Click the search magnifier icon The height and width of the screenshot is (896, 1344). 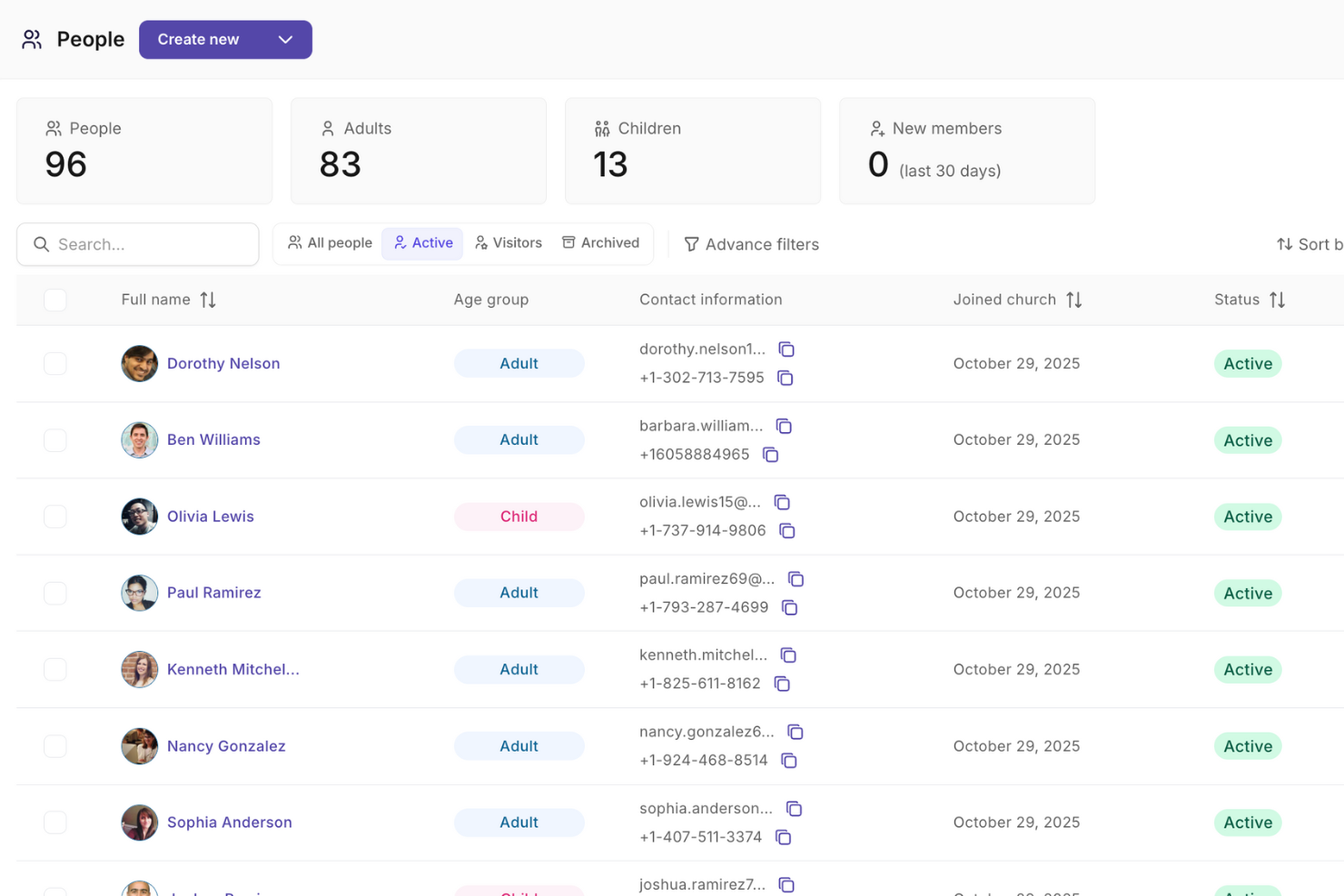click(x=42, y=243)
